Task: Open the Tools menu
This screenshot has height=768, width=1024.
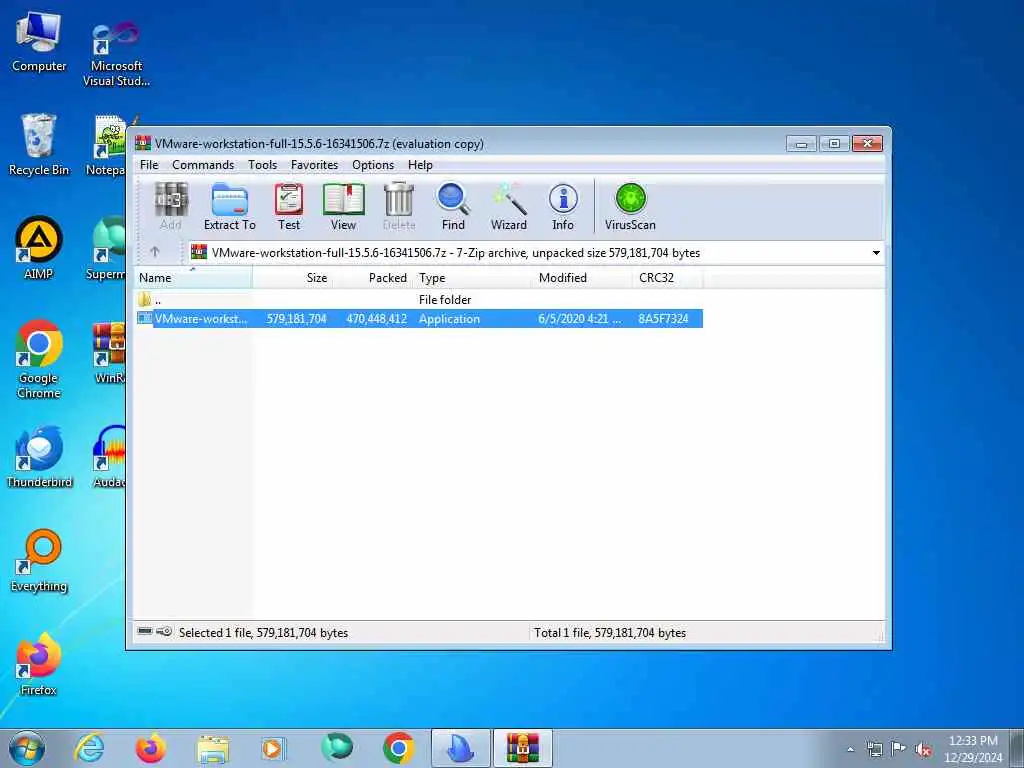Action: [x=263, y=165]
